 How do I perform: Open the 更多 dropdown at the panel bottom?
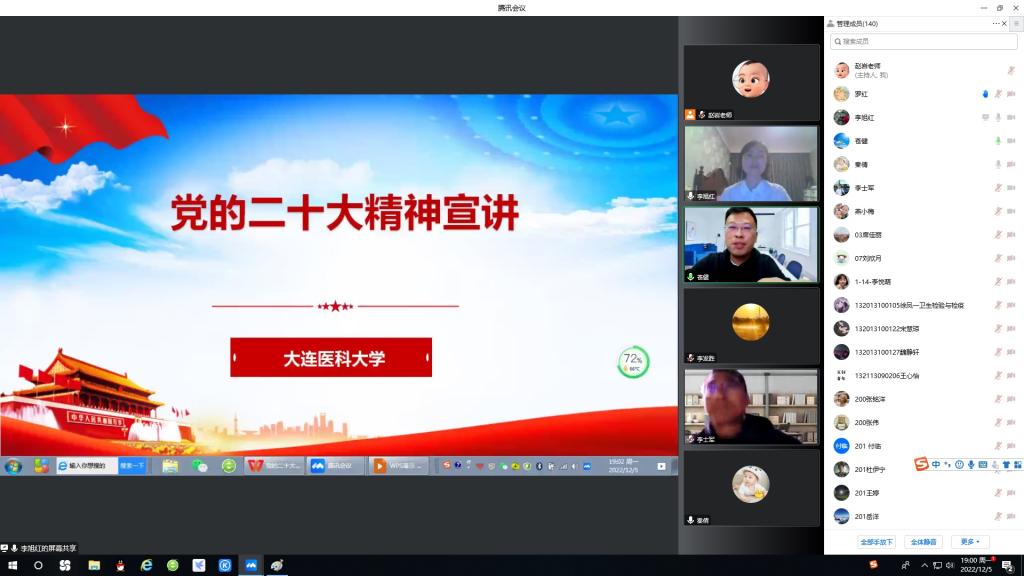click(970, 542)
